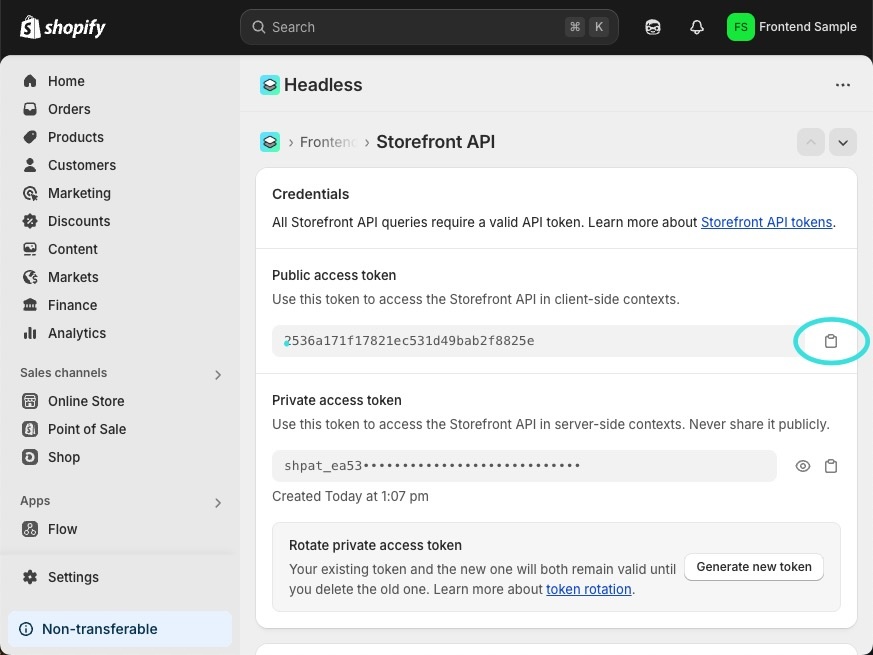
Task: Open the three-dot more actions menu
Action: tap(843, 85)
